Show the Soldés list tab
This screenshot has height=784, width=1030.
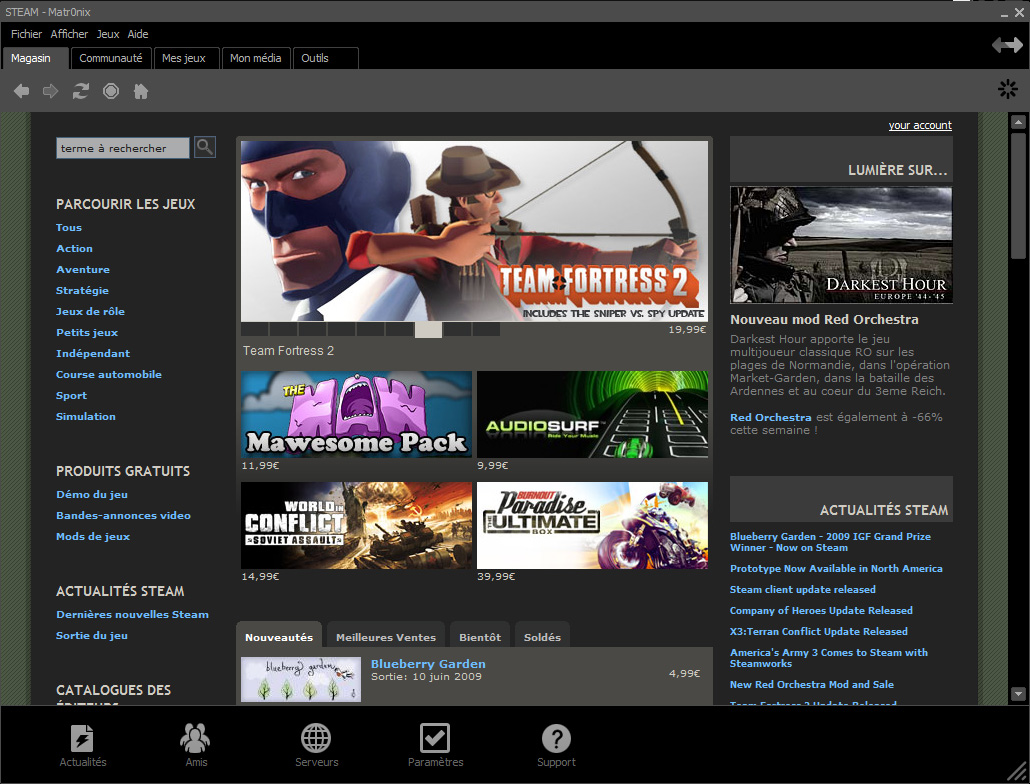pyautogui.click(x=543, y=636)
